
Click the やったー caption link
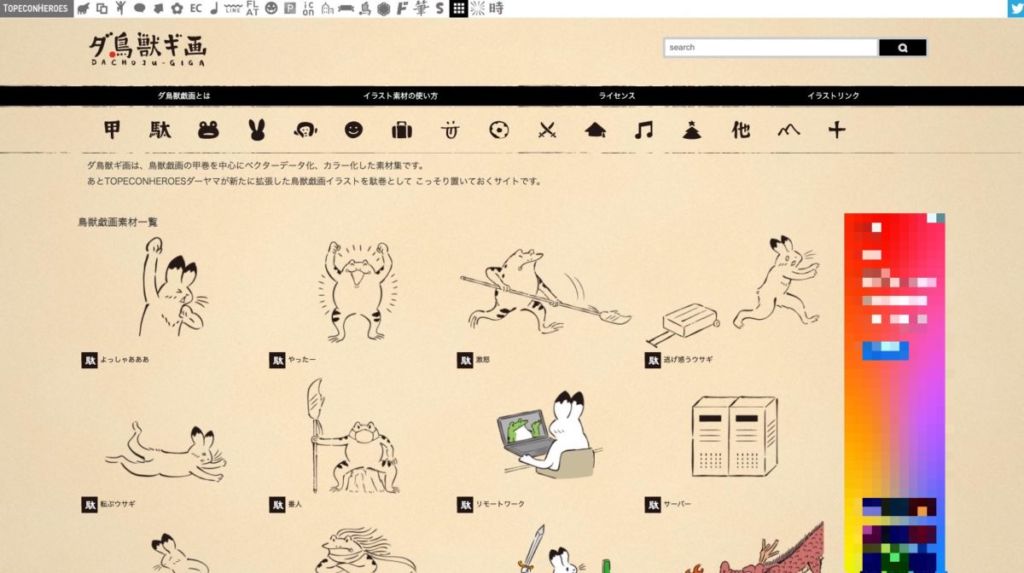pyautogui.click(x=302, y=359)
